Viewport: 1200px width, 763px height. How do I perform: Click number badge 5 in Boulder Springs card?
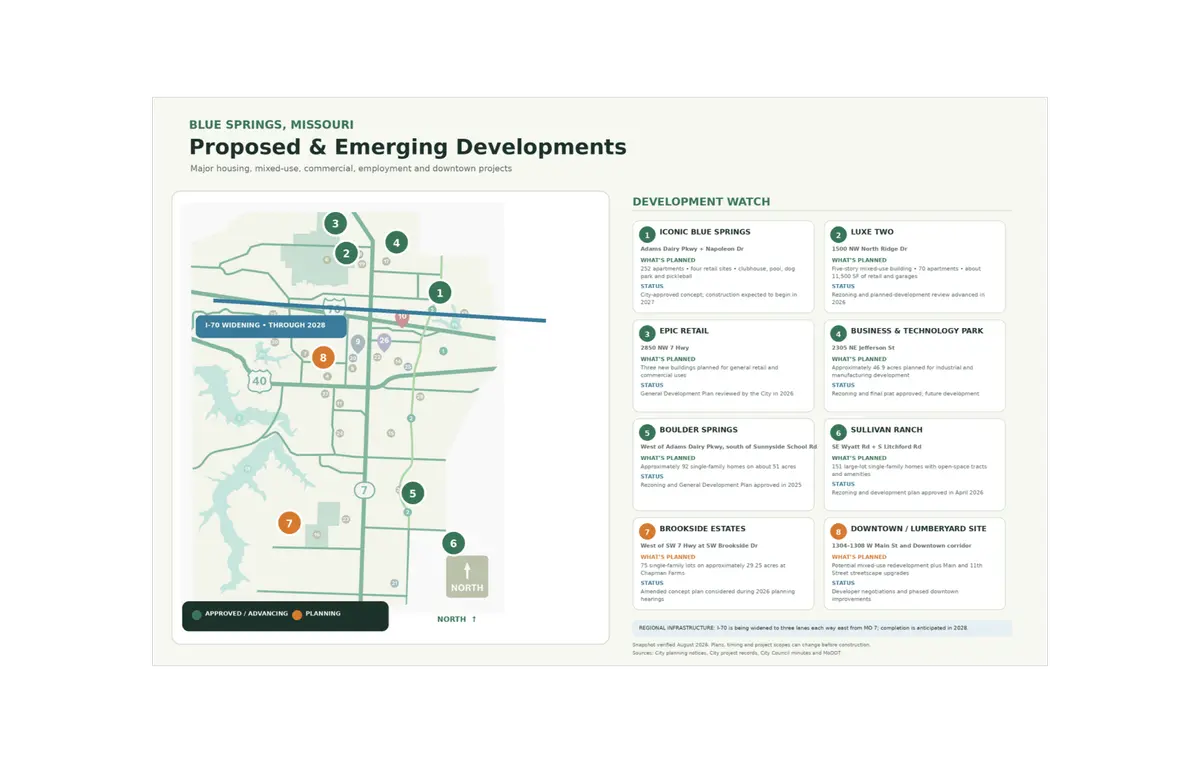point(647,433)
